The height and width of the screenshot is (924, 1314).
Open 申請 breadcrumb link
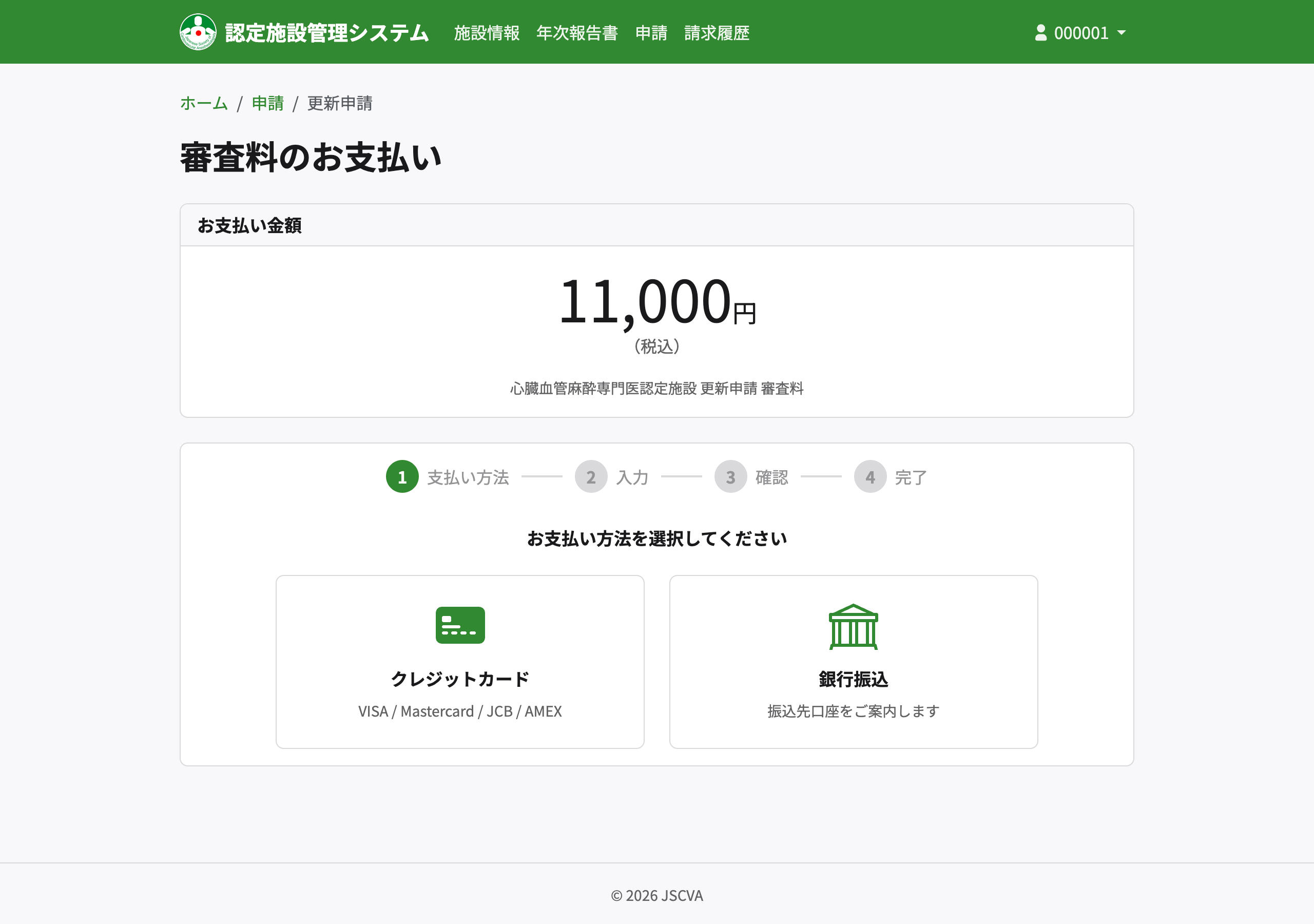267,104
